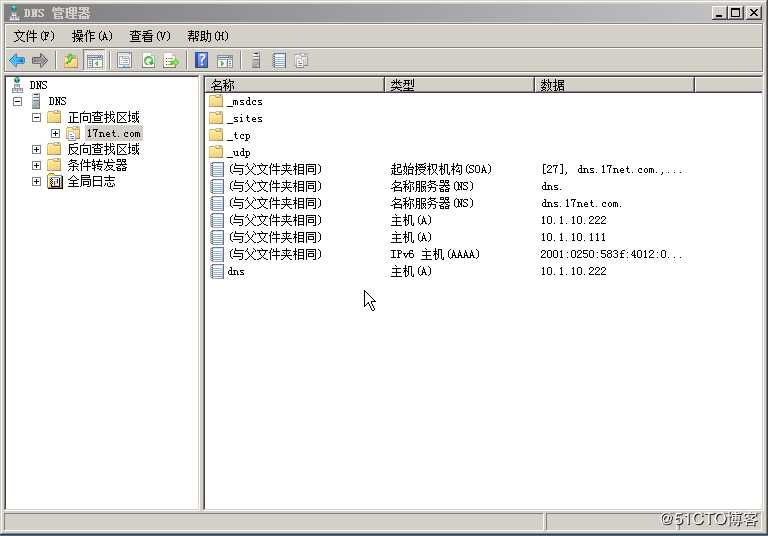The width and height of the screenshot is (768, 536).
Task: Minimize the DNS 管理器 window
Action: 719,13
